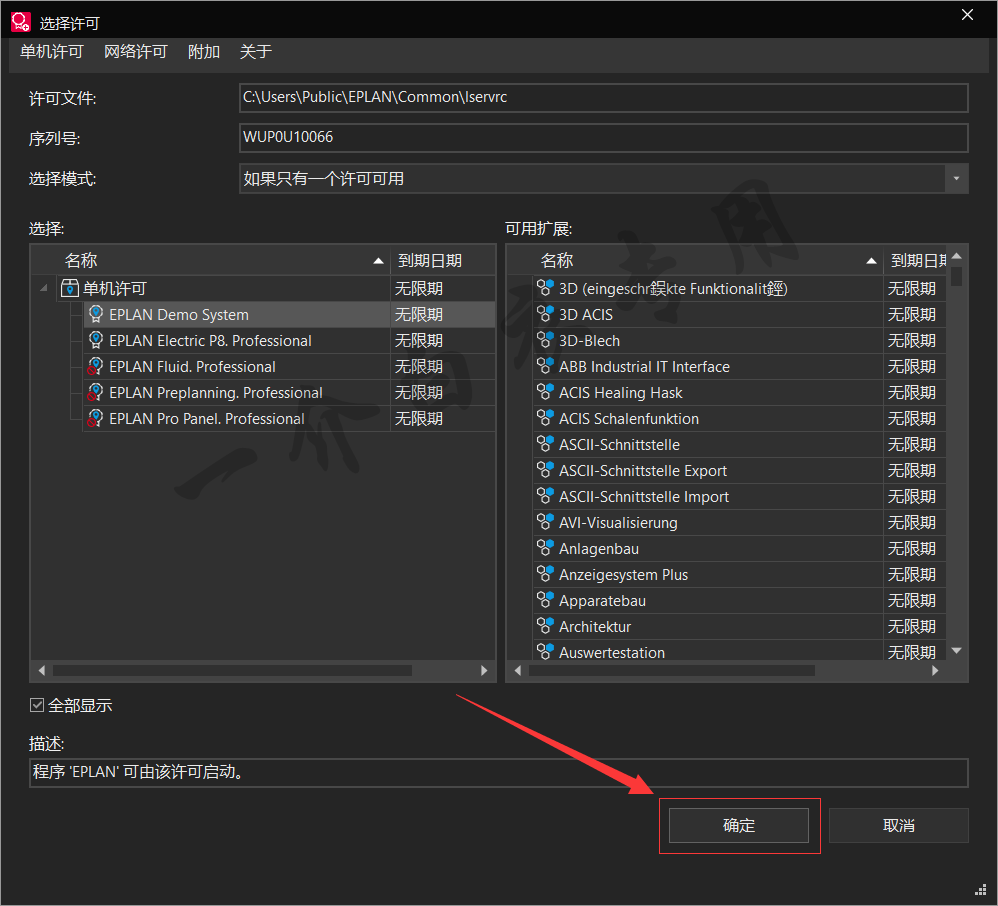Viewport: 998px width, 906px height.
Task: Sort available extensions by 名称 column
Action: pyautogui.click(x=695, y=260)
